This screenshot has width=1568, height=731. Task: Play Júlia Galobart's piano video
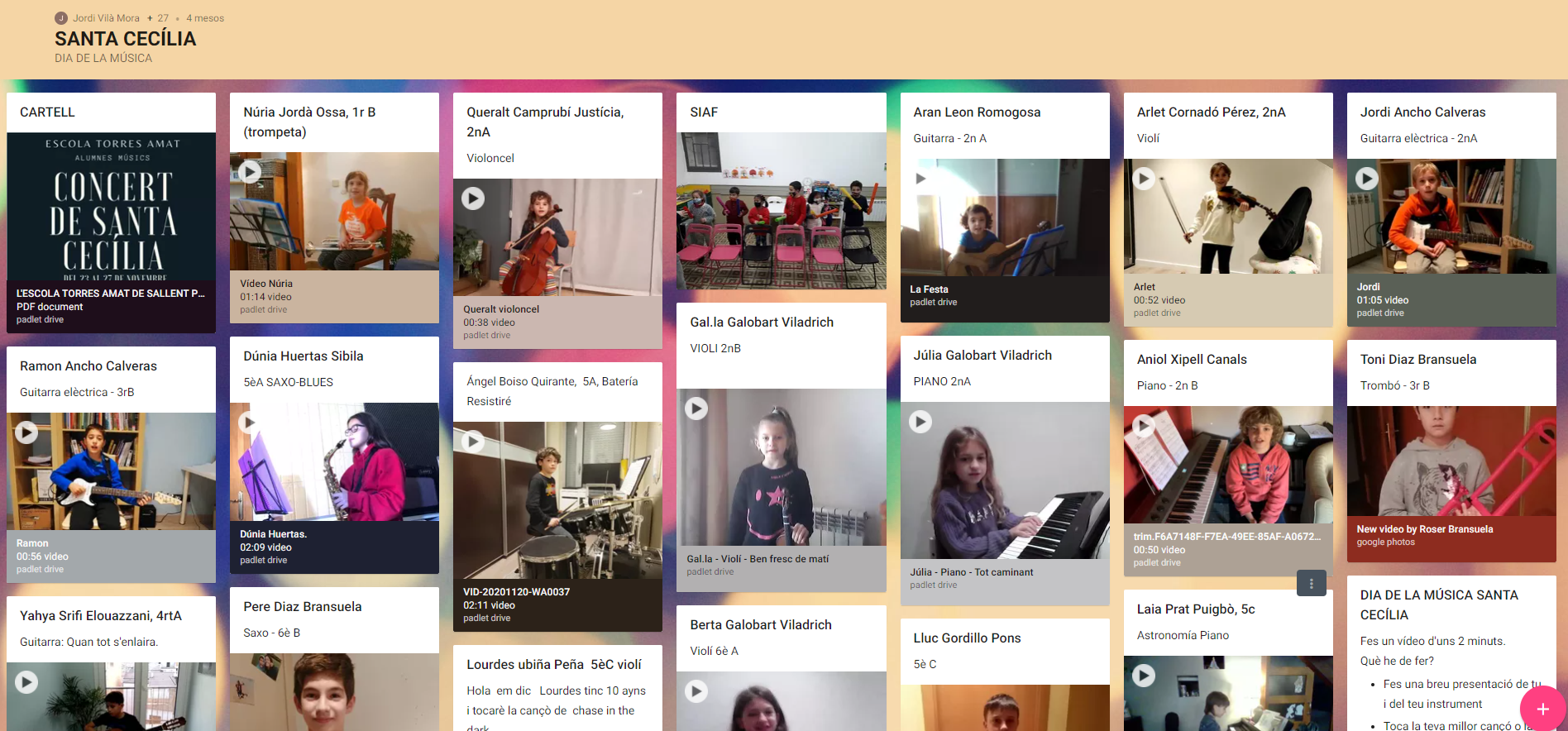click(x=920, y=422)
